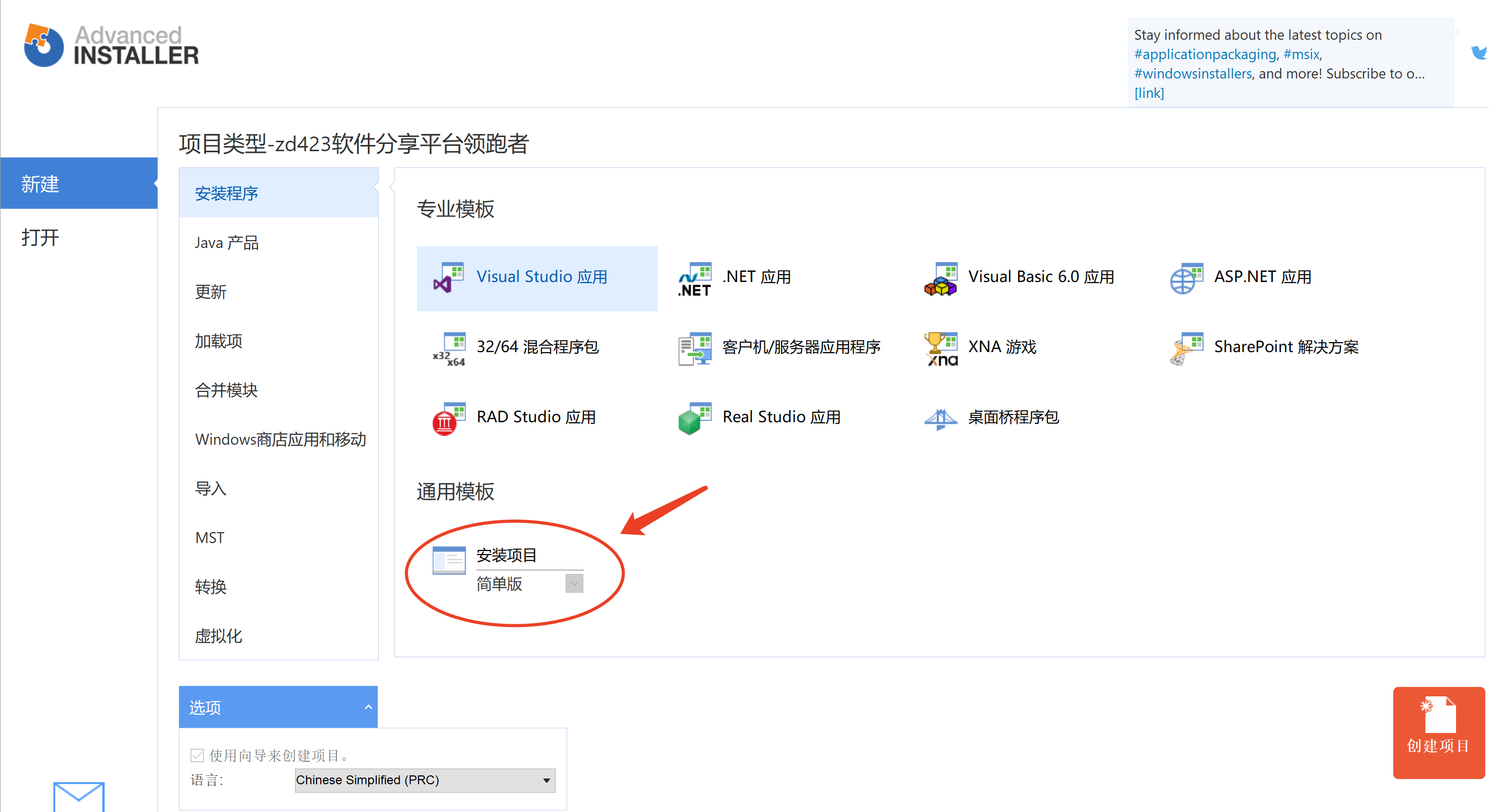Click the mail envelope icon at bottom left
This screenshot has height=812, width=1489.
pyautogui.click(x=78, y=796)
